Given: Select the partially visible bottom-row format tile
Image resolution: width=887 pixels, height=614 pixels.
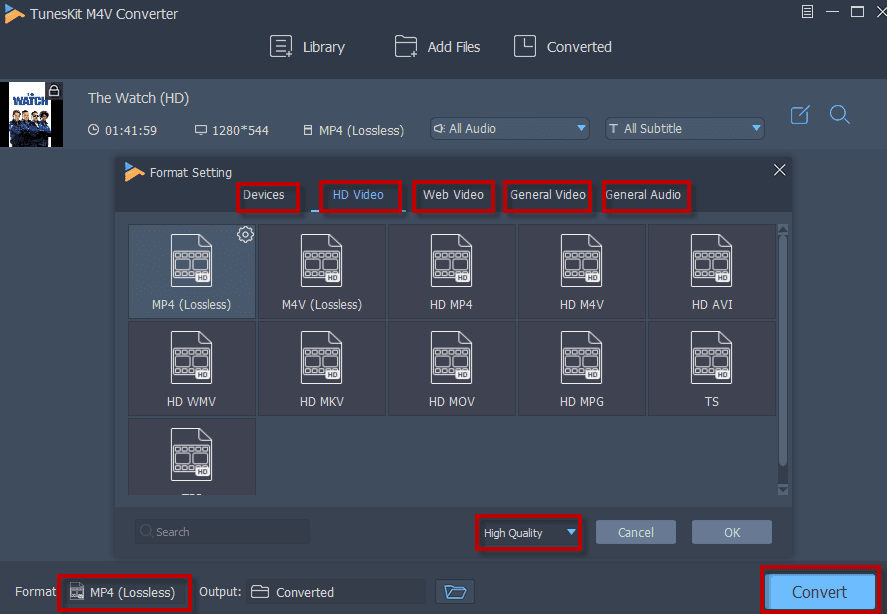Looking at the screenshot, I should pos(192,457).
